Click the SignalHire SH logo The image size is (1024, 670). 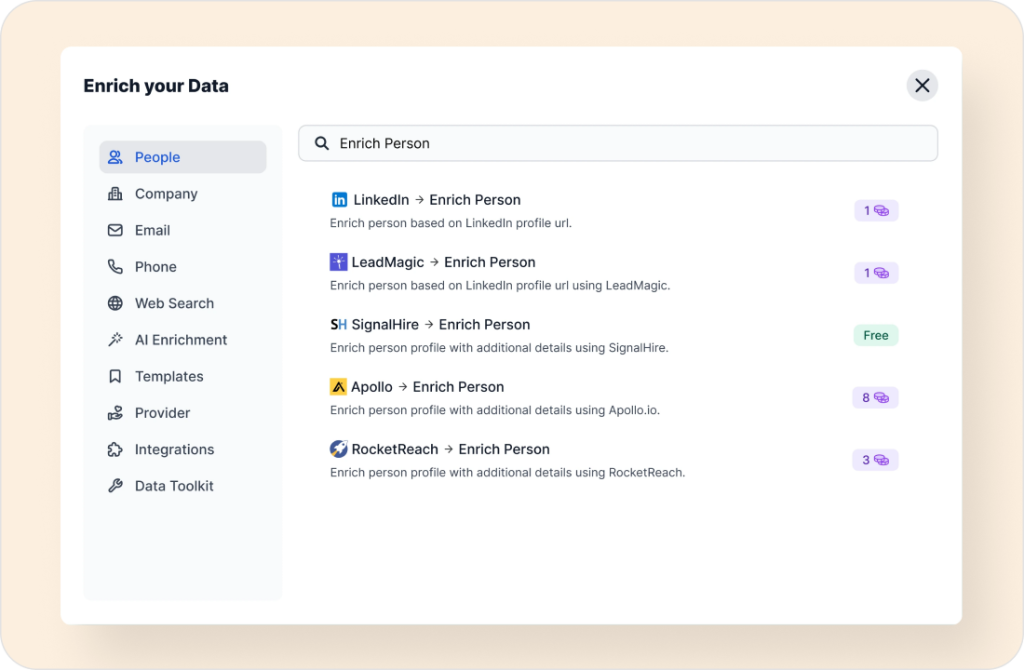tap(338, 325)
